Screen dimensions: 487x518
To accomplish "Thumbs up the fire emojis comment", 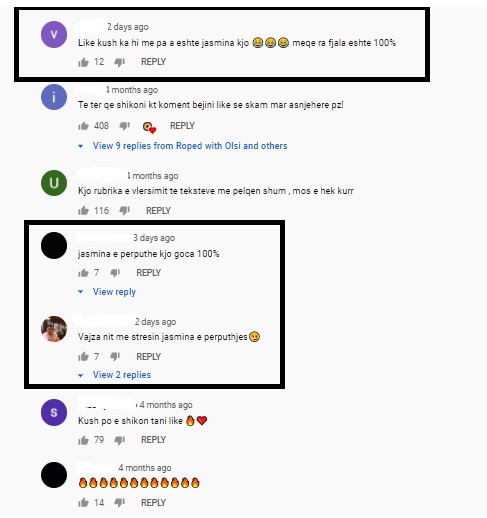I will 83,503.
